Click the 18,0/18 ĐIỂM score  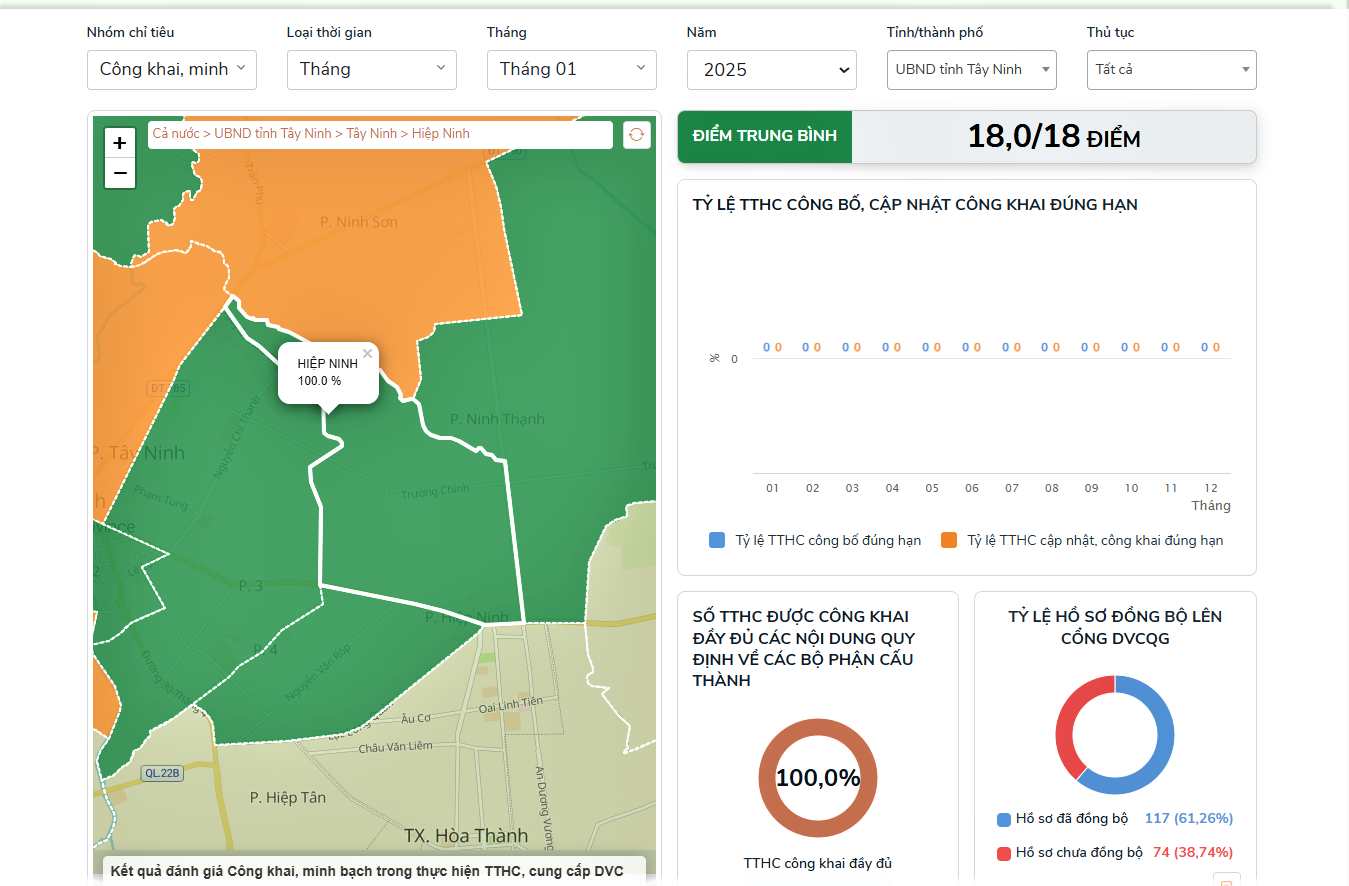tap(1054, 137)
